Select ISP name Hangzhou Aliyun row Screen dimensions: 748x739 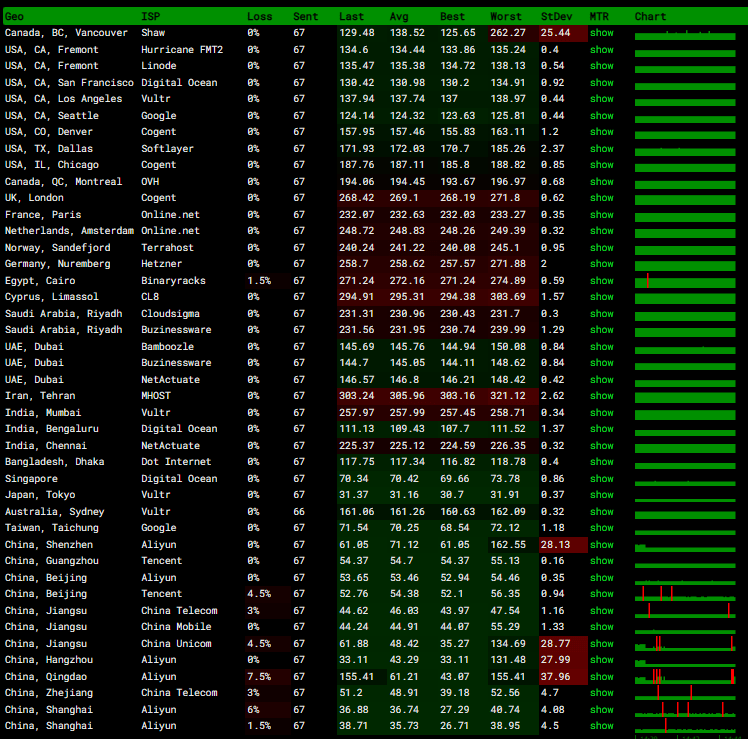(x=159, y=660)
